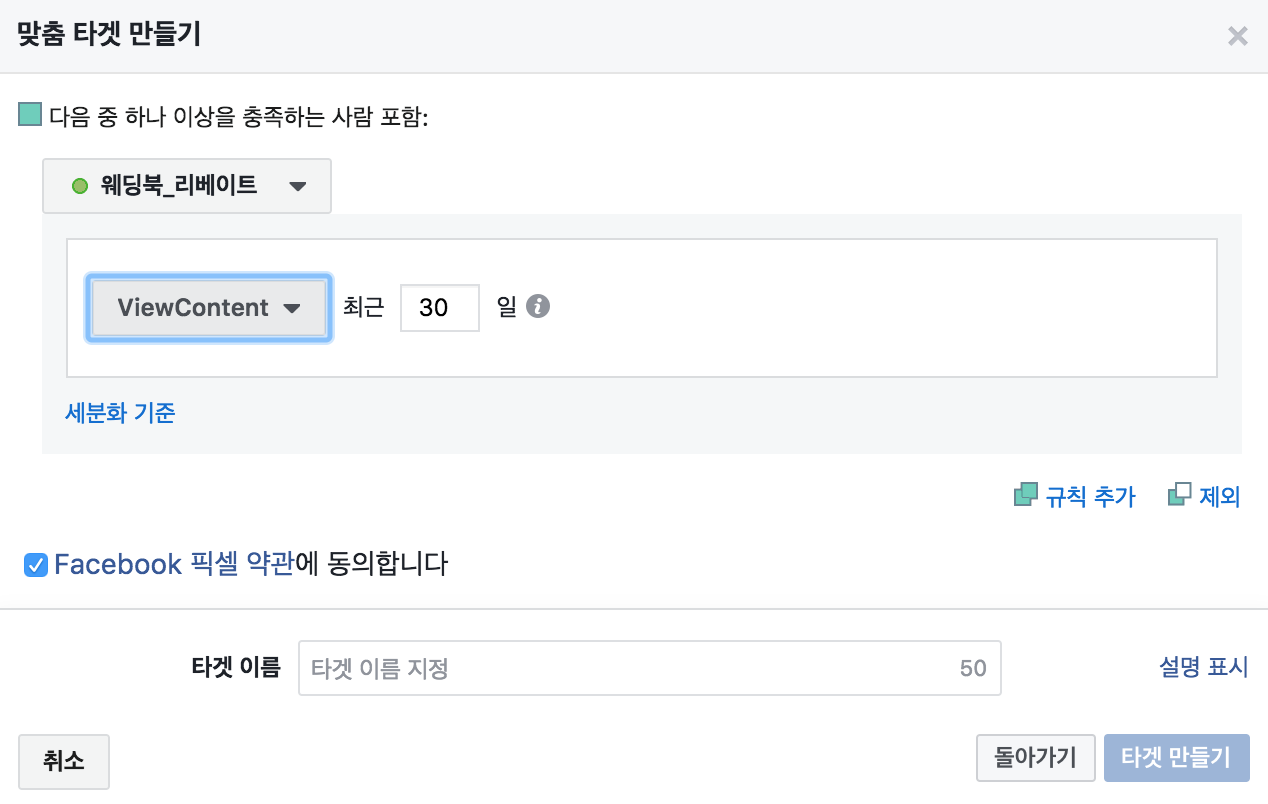This screenshot has width=1268, height=804.
Task: Click the info icon beside 일
Action: [539, 307]
